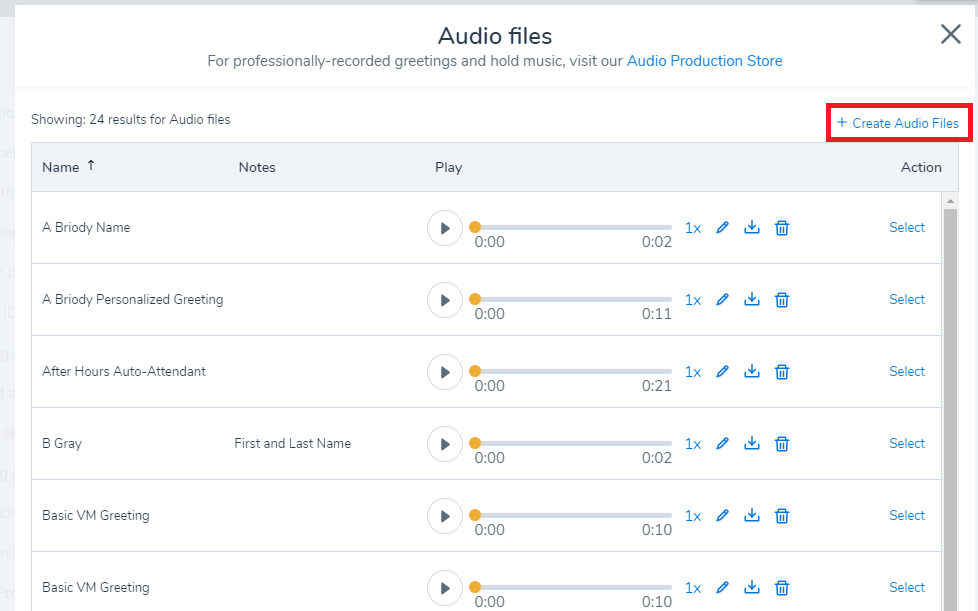Play the B Gray recording
This screenshot has width=978, height=611.
pos(444,443)
